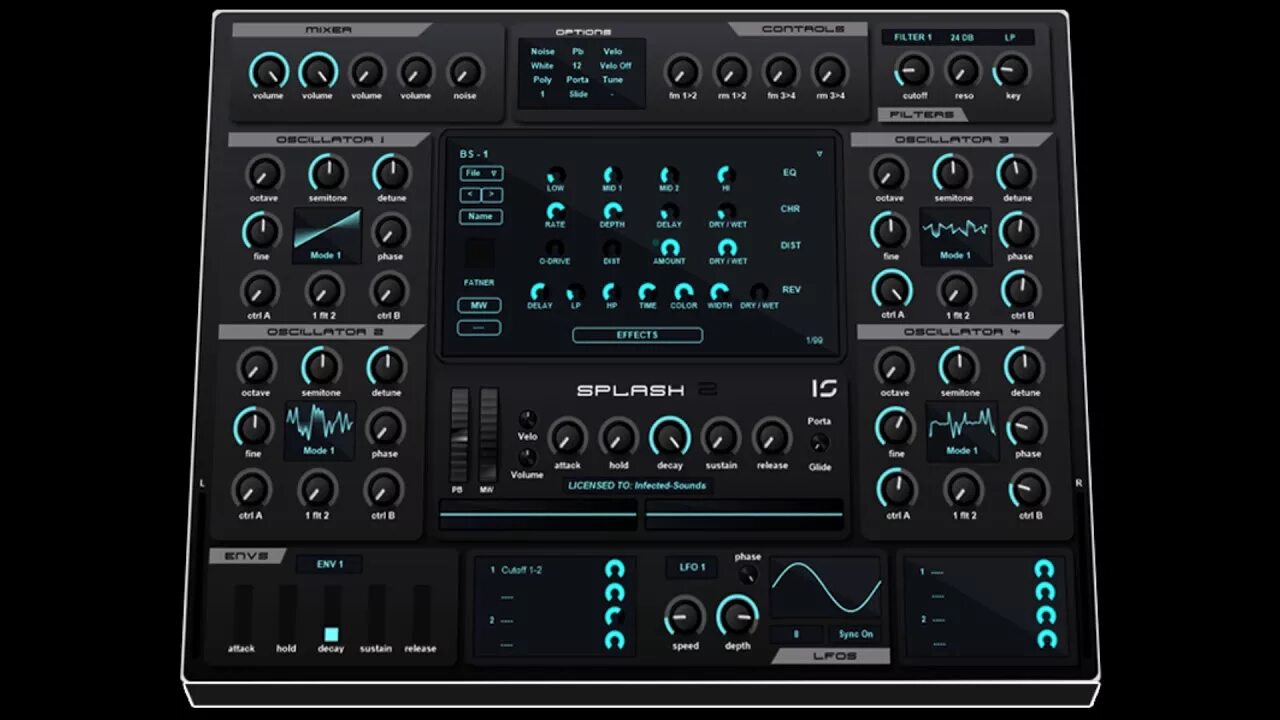Image resolution: width=1280 pixels, height=720 pixels.
Task: Toggle the MW button under FATNER
Action: [x=479, y=306]
